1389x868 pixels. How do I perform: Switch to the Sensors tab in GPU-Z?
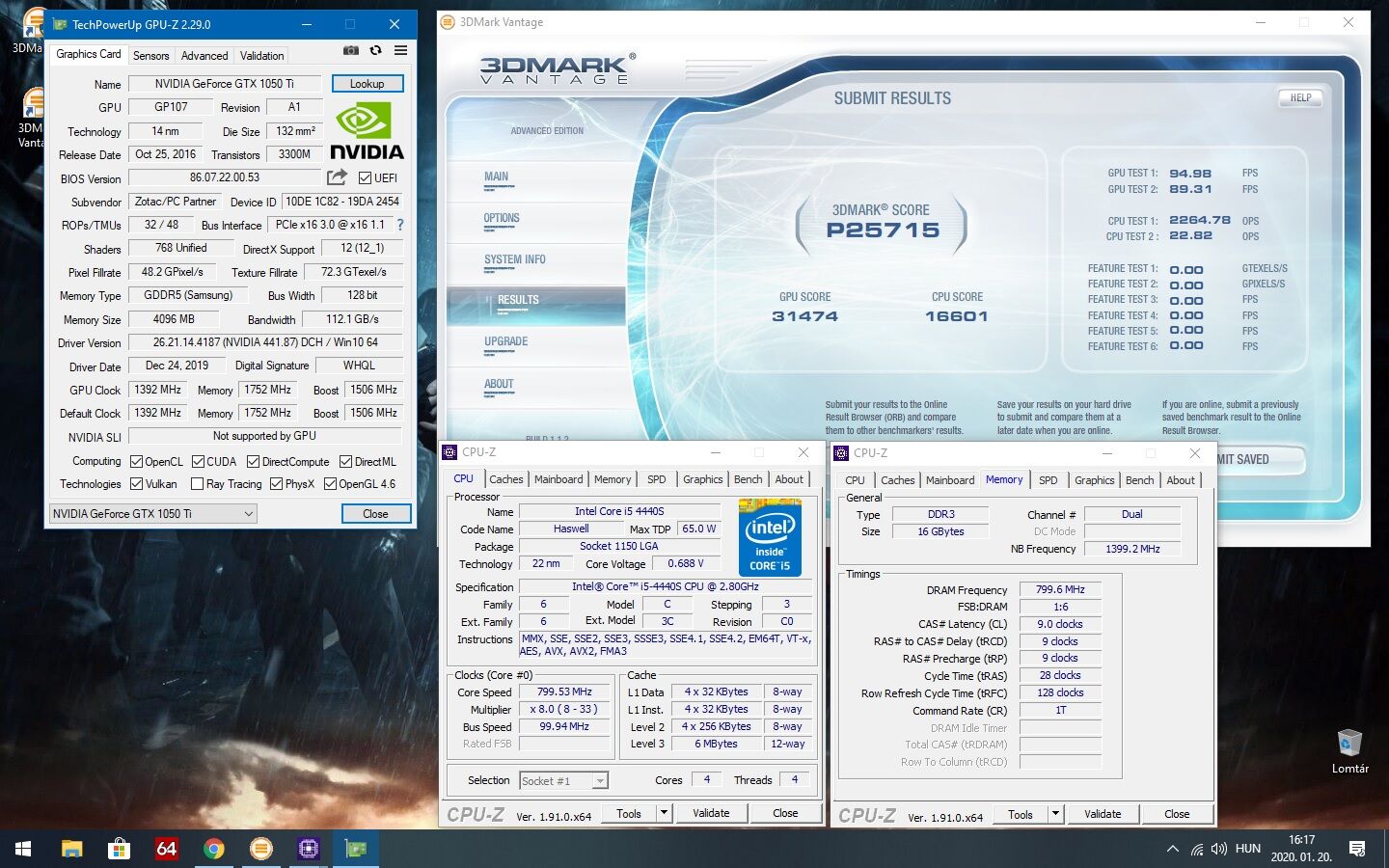(x=150, y=56)
